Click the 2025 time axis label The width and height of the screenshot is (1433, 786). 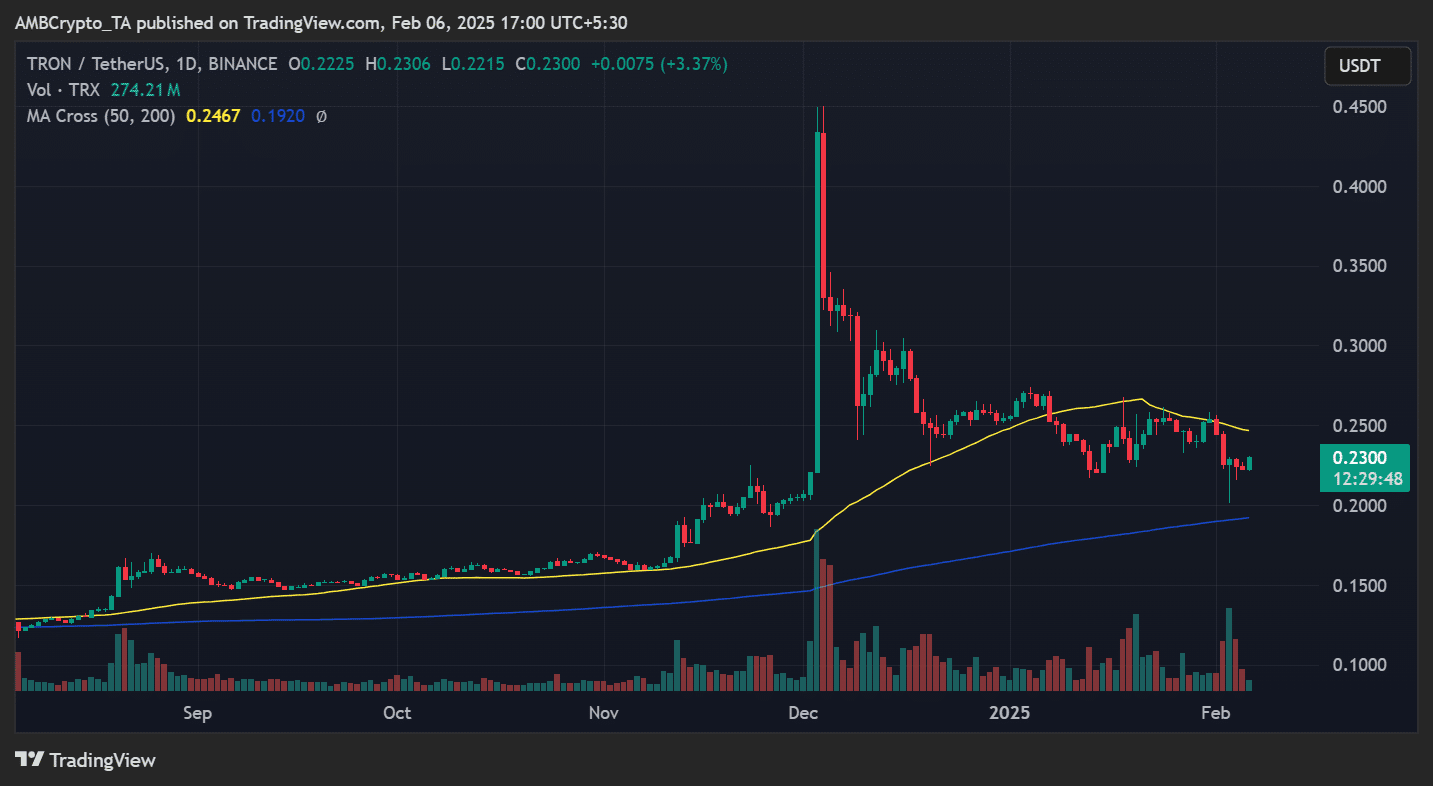[x=1009, y=713]
